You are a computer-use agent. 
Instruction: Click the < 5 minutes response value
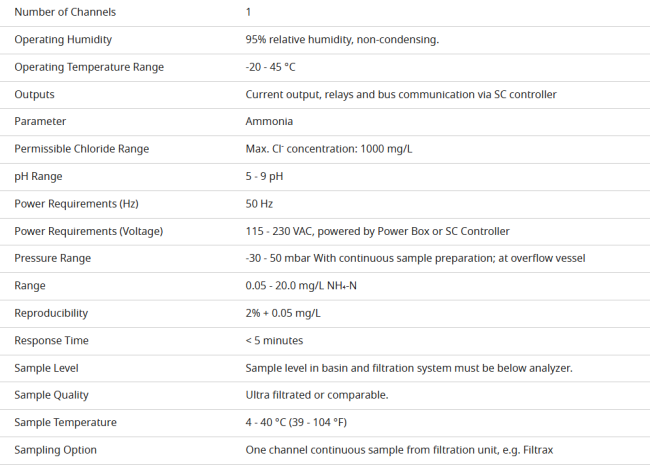(x=274, y=340)
